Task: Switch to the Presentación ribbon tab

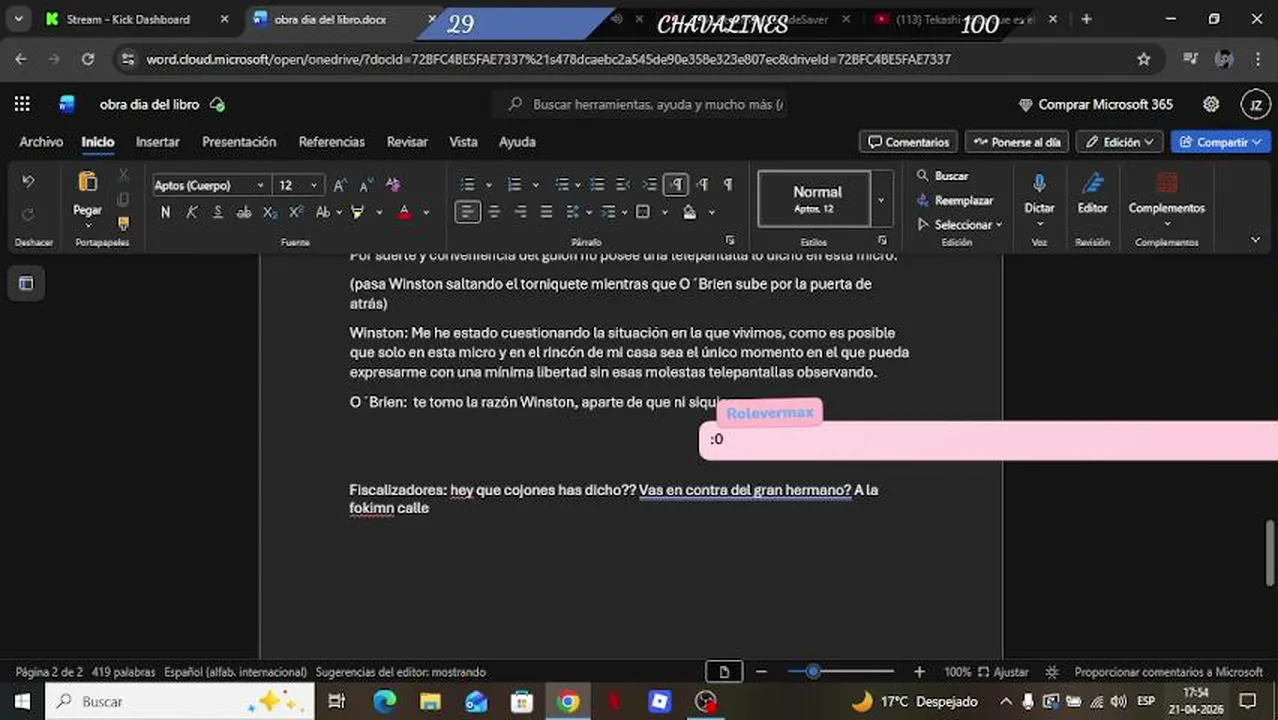Action: (x=239, y=142)
